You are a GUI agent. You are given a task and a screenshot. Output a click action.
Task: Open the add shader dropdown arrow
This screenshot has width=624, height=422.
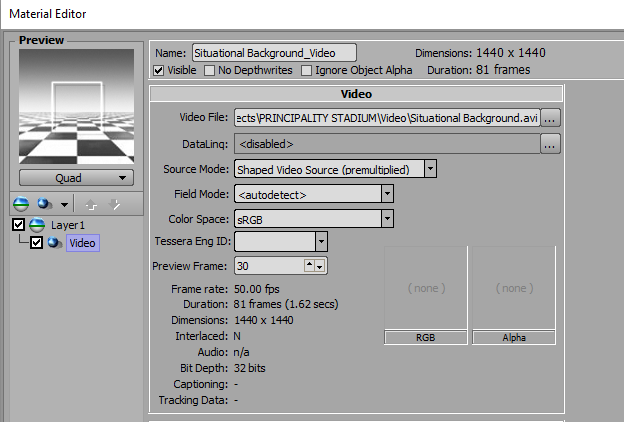(64, 205)
